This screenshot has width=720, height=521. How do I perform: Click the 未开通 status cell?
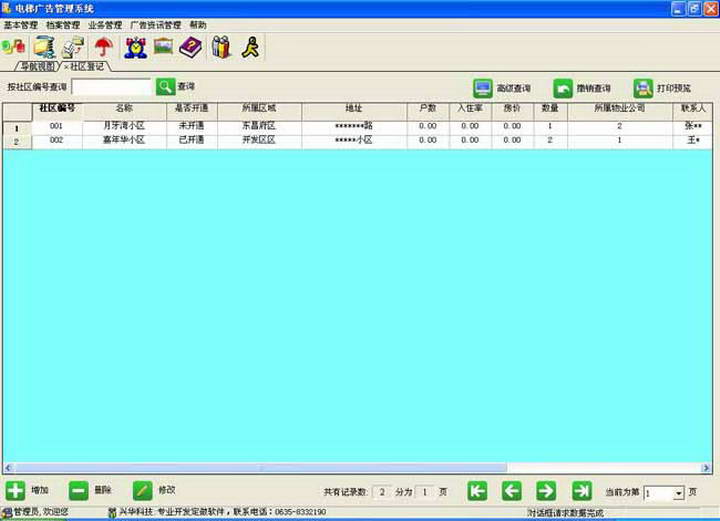coord(192,126)
